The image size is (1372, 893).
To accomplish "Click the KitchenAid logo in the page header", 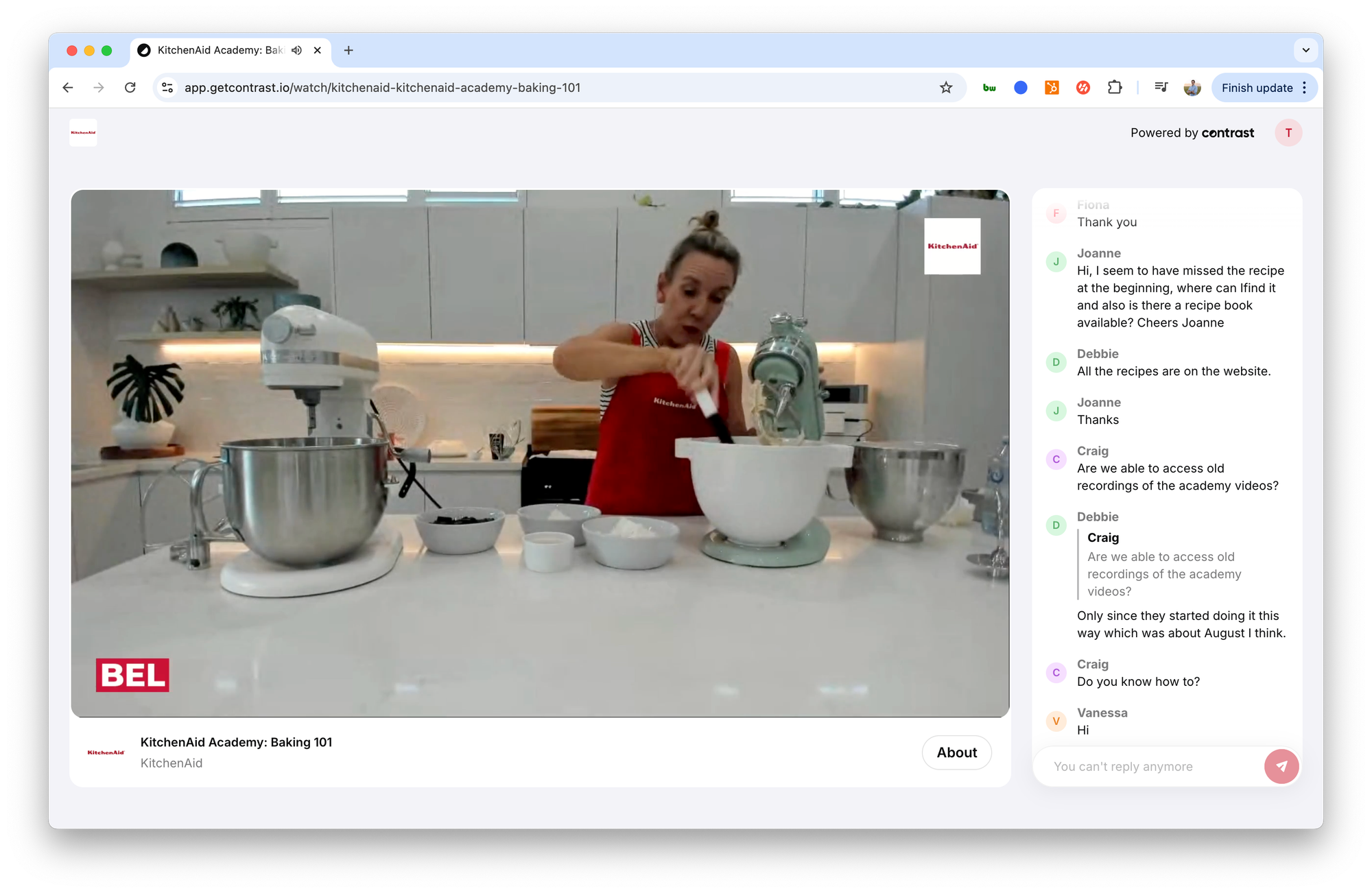I will pyautogui.click(x=82, y=132).
